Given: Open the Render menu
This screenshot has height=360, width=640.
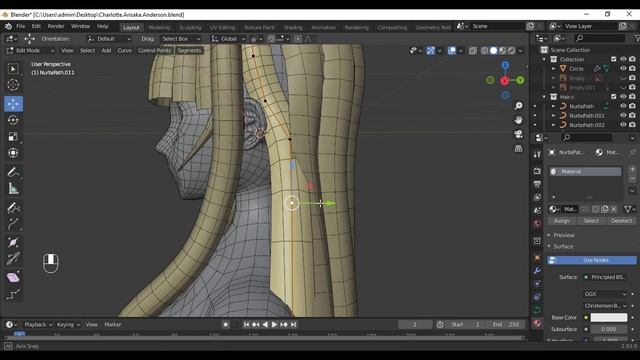Looking at the screenshot, I should [x=56, y=26].
